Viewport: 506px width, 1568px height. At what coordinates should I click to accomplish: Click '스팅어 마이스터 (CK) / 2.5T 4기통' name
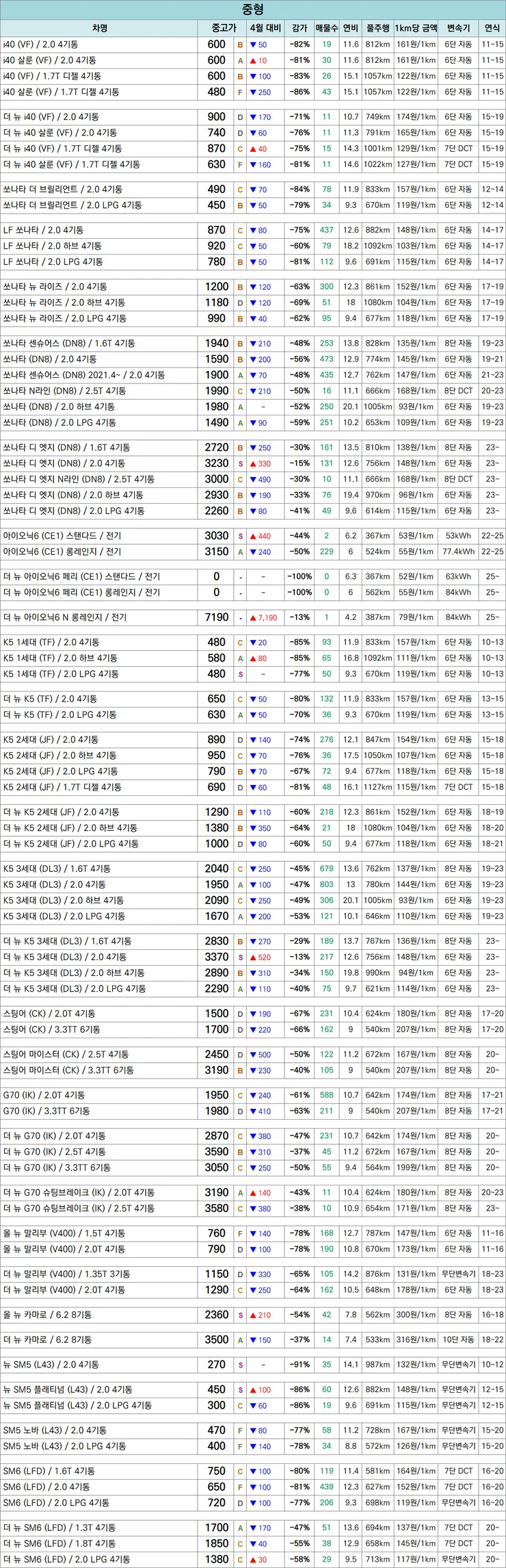point(66,1055)
